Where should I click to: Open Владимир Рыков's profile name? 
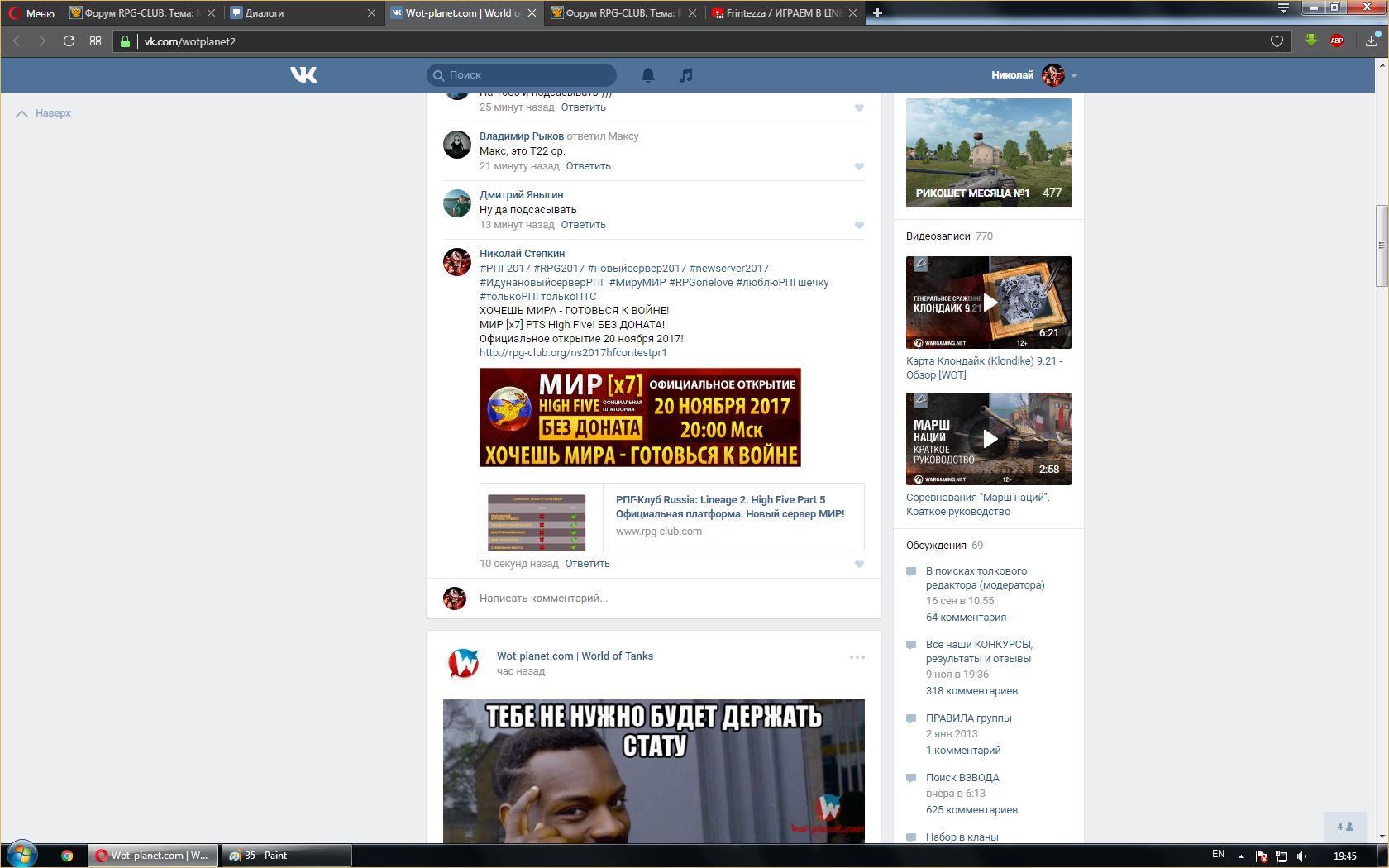coord(522,136)
